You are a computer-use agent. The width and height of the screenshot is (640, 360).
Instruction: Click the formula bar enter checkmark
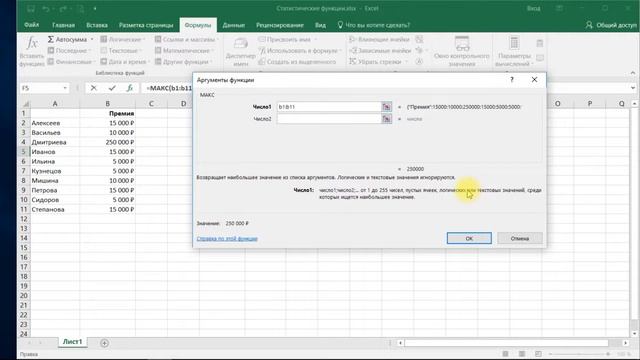(112, 88)
